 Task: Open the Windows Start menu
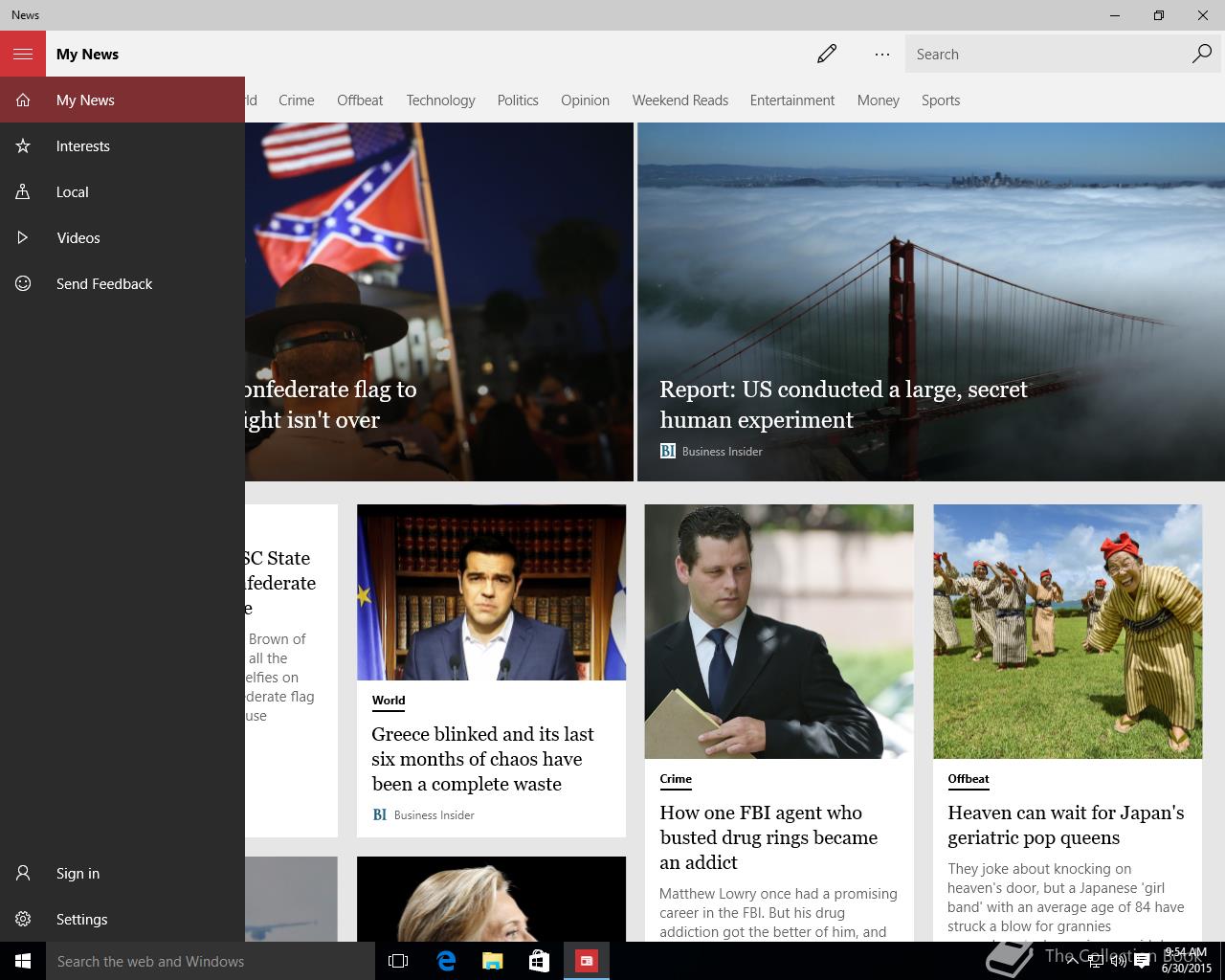(23, 961)
